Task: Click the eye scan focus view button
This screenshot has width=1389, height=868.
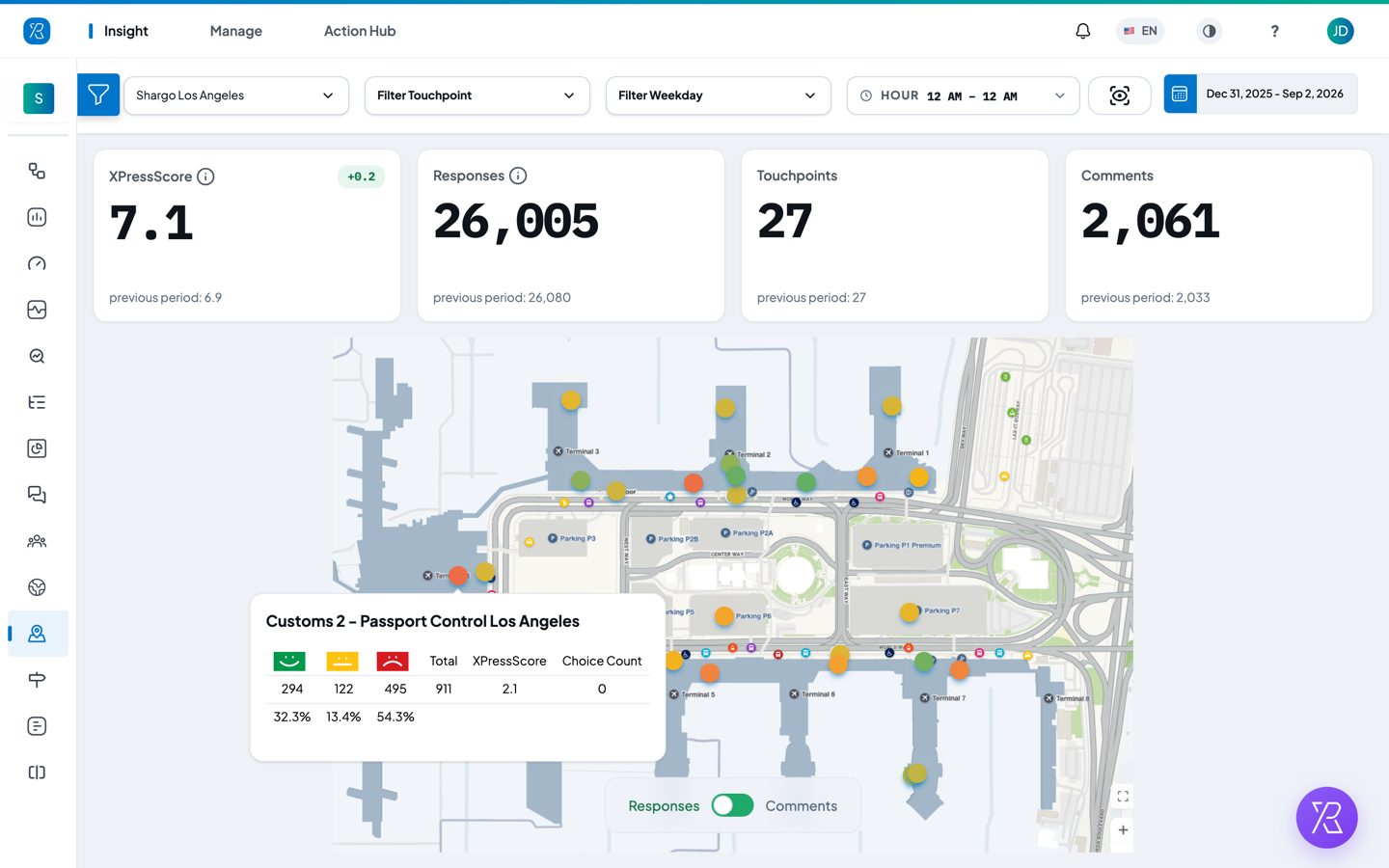Action: [x=1119, y=95]
